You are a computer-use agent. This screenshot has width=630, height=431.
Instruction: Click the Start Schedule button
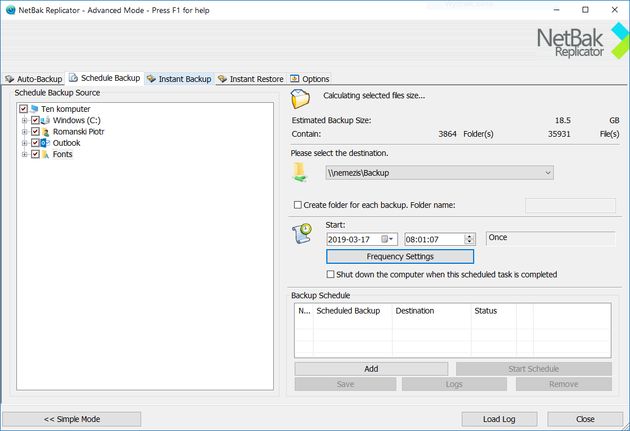tap(534, 369)
